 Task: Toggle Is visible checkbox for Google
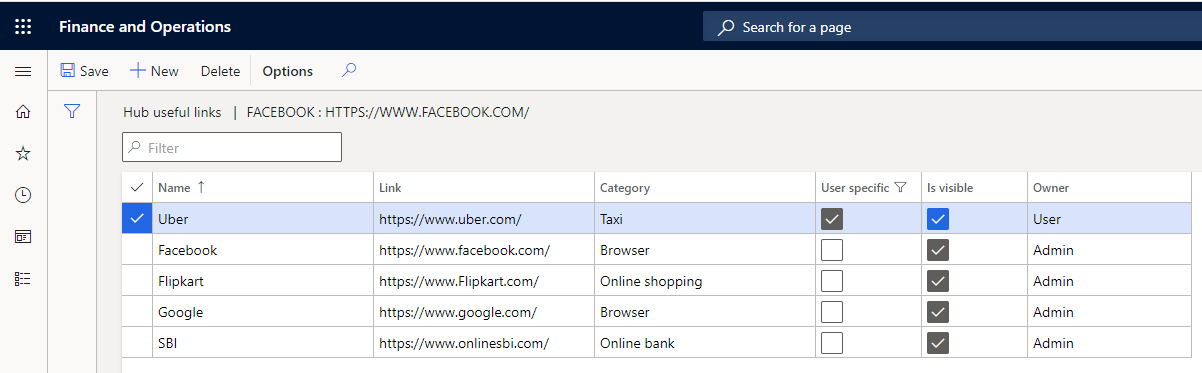[938, 312]
